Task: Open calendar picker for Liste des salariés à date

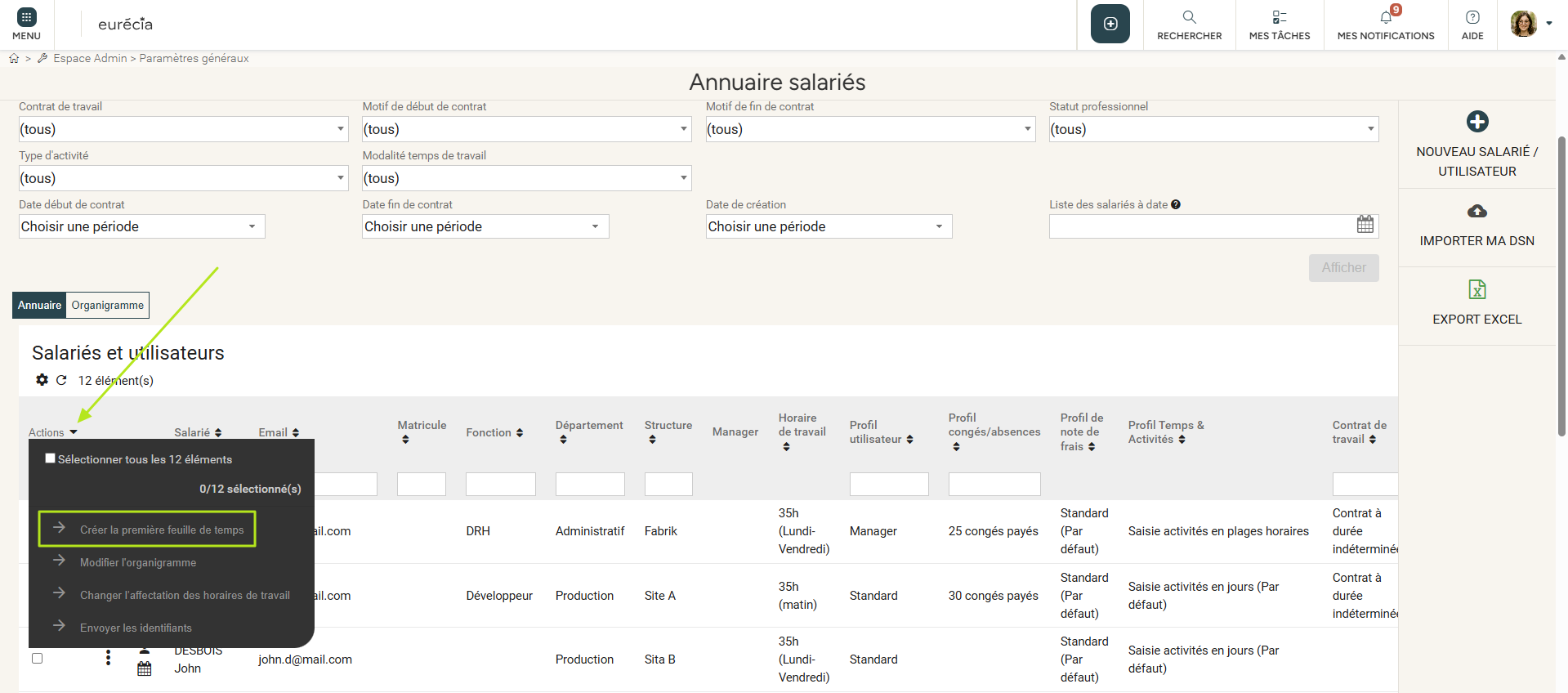Action: pyautogui.click(x=1365, y=225)
